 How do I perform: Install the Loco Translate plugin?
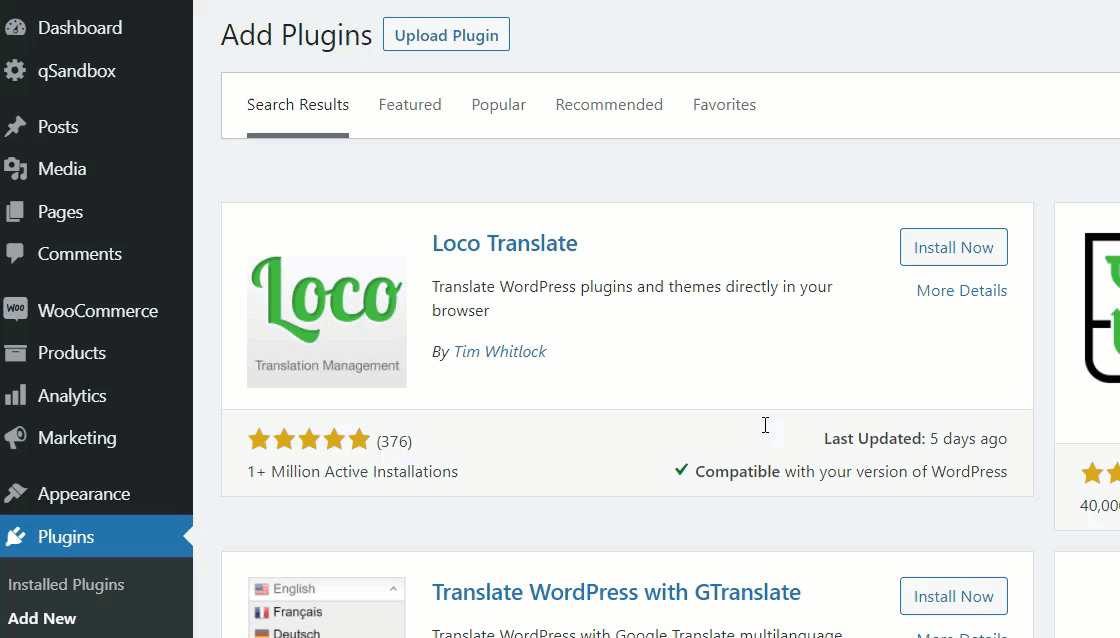coord(954,247)
